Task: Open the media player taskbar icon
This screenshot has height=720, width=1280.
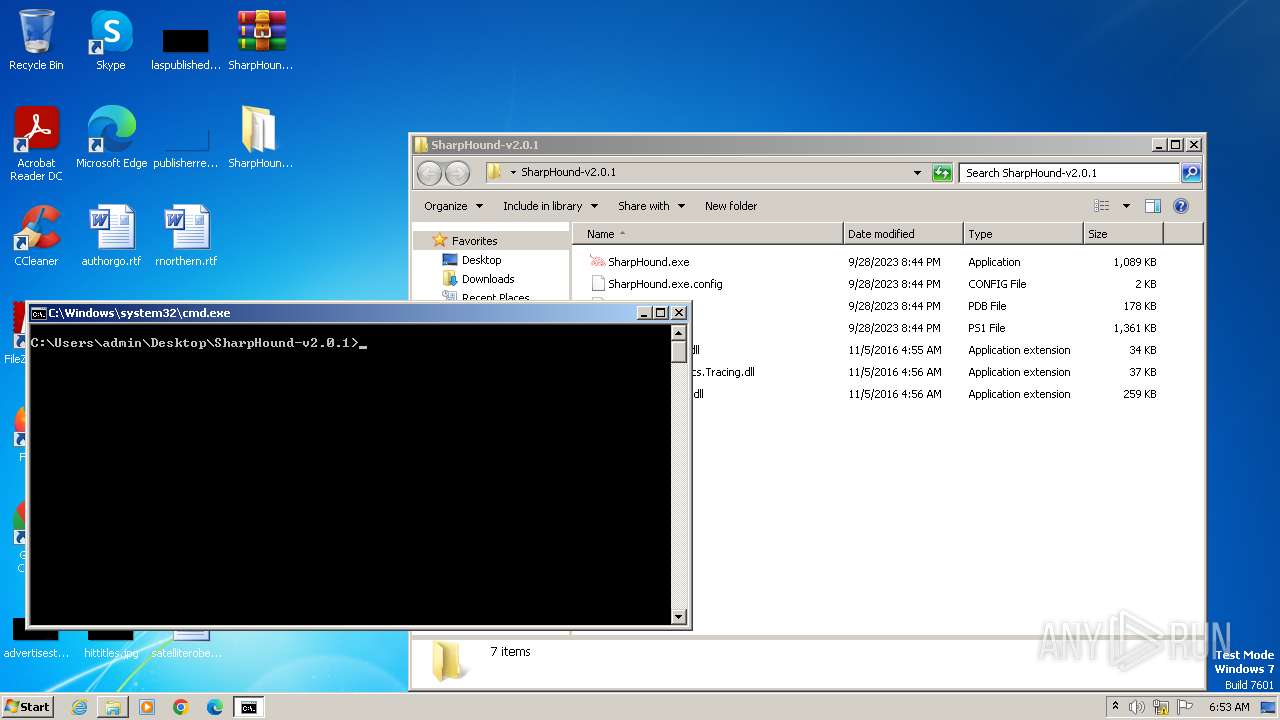Action: coord(147,707)
